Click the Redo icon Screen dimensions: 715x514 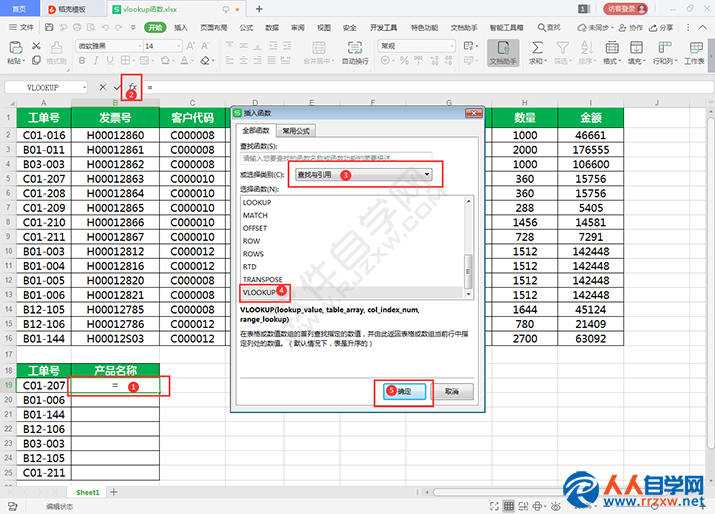119,27
